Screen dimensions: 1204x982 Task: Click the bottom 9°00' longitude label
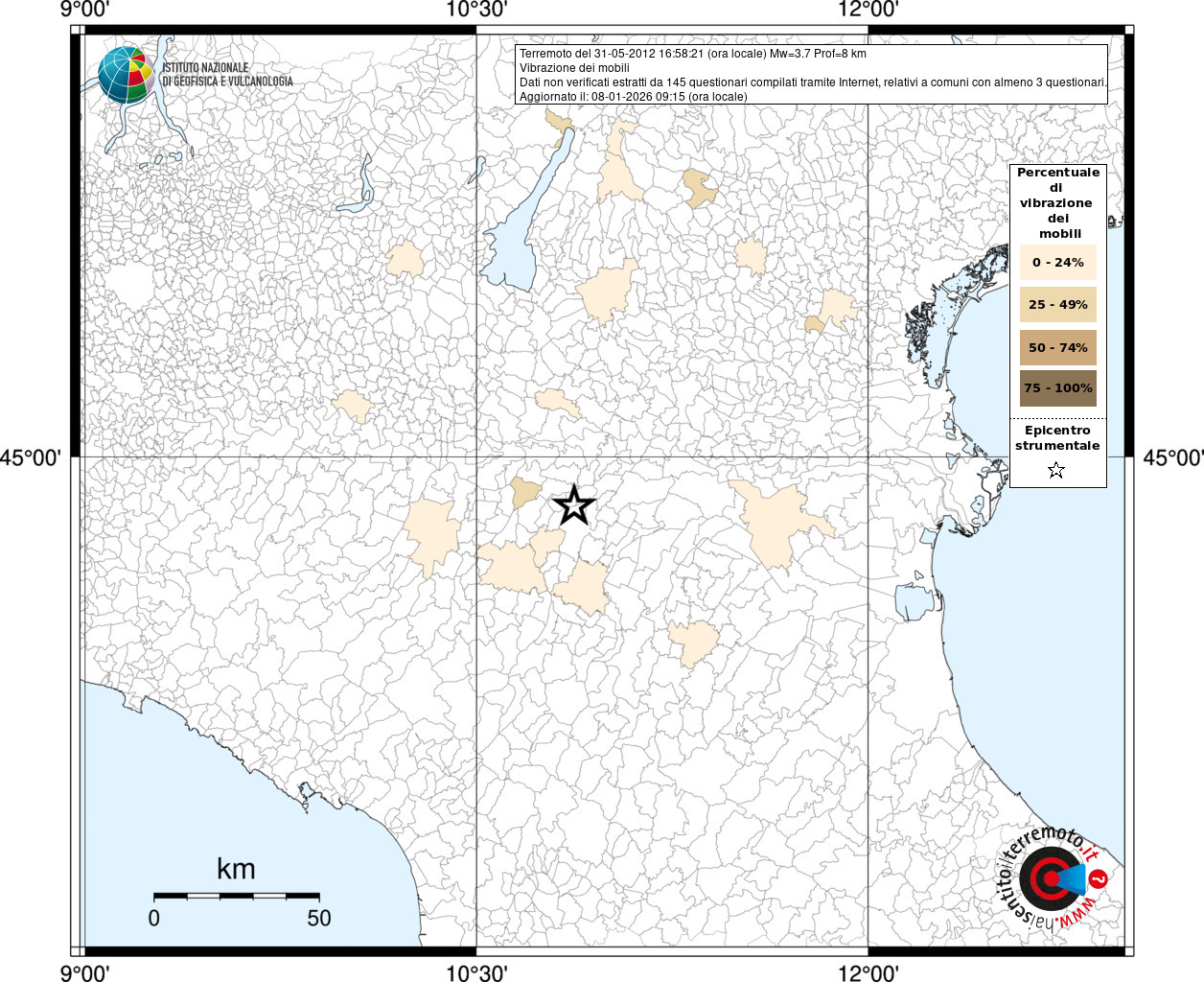(85, 972)
